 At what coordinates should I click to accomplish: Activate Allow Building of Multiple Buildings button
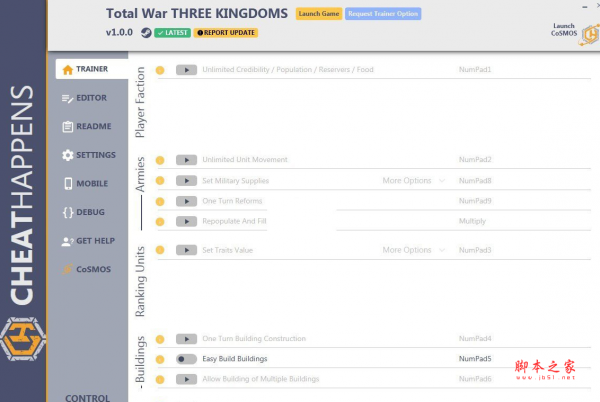[x=186, y=379]
